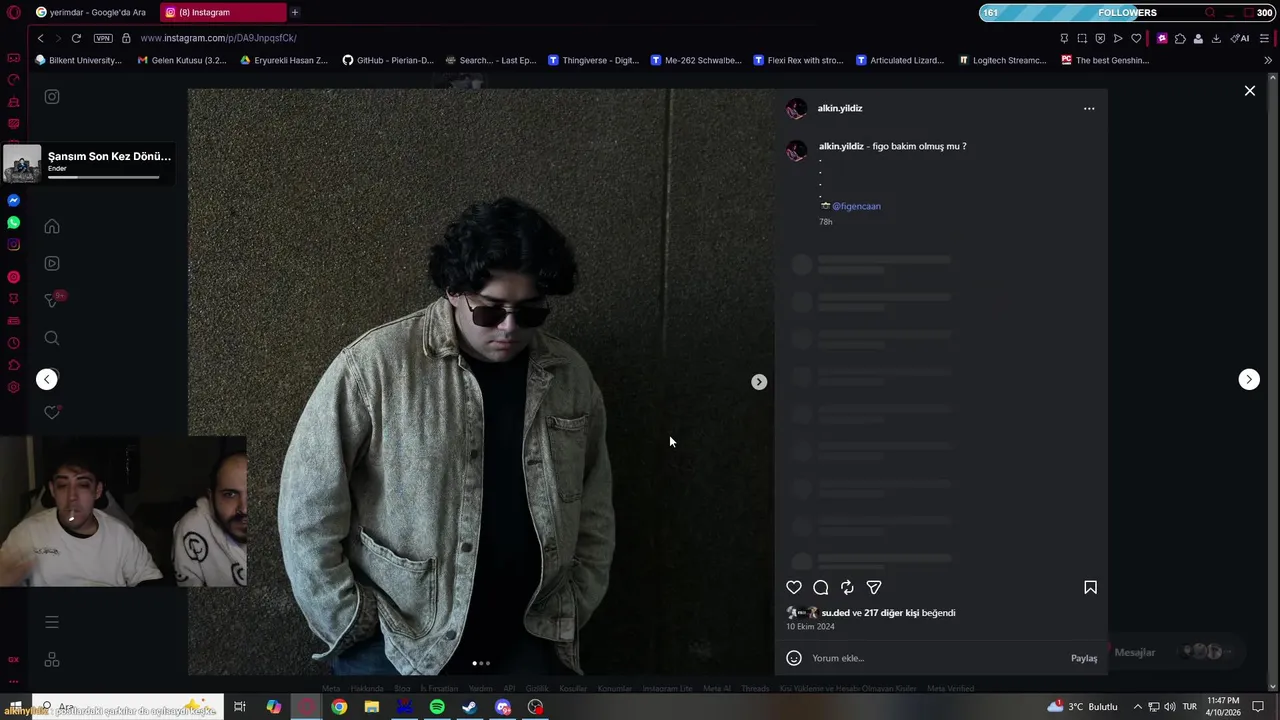Open Instagram notifications heart in the sidebar
Image resolution: width=1280 pixels, height=720 pixels.
(52, 412)
